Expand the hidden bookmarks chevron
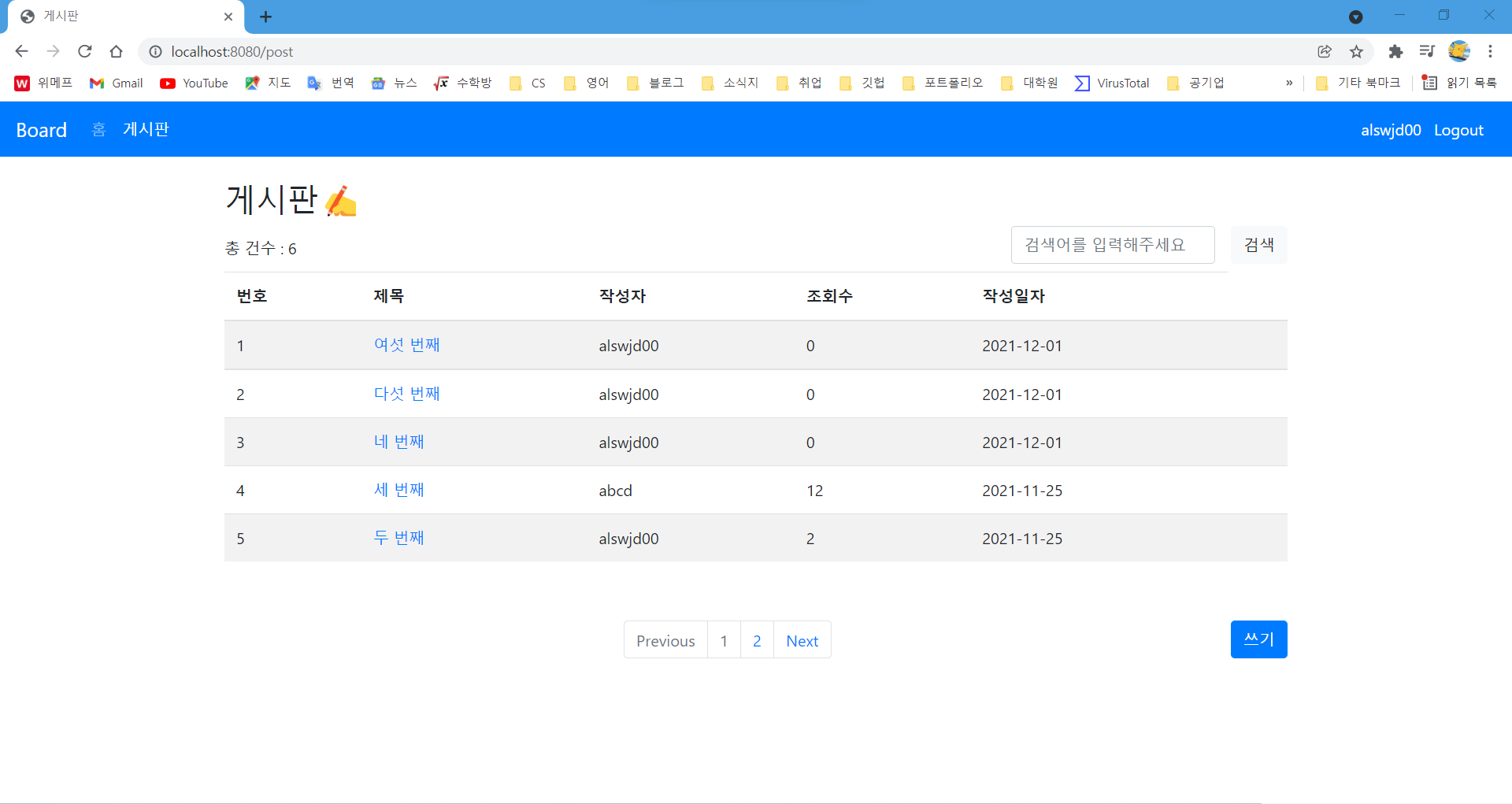The image size is (1512, 804). [x=1289, y=83]
